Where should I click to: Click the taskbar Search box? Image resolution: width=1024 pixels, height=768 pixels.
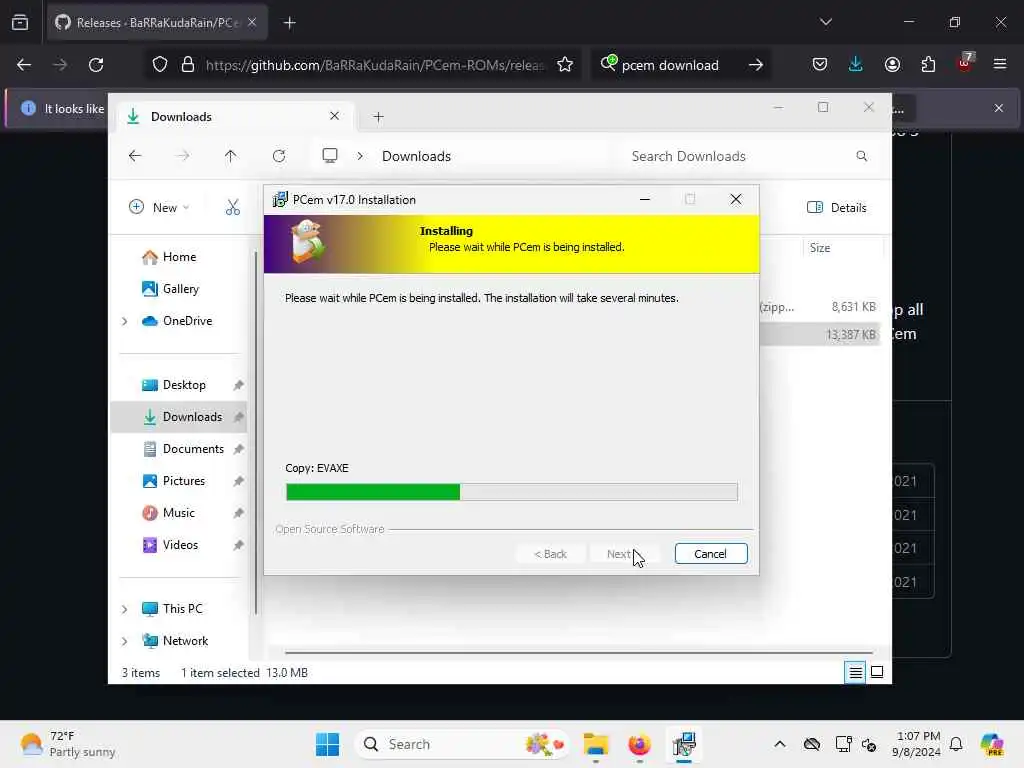coord(462,744)
